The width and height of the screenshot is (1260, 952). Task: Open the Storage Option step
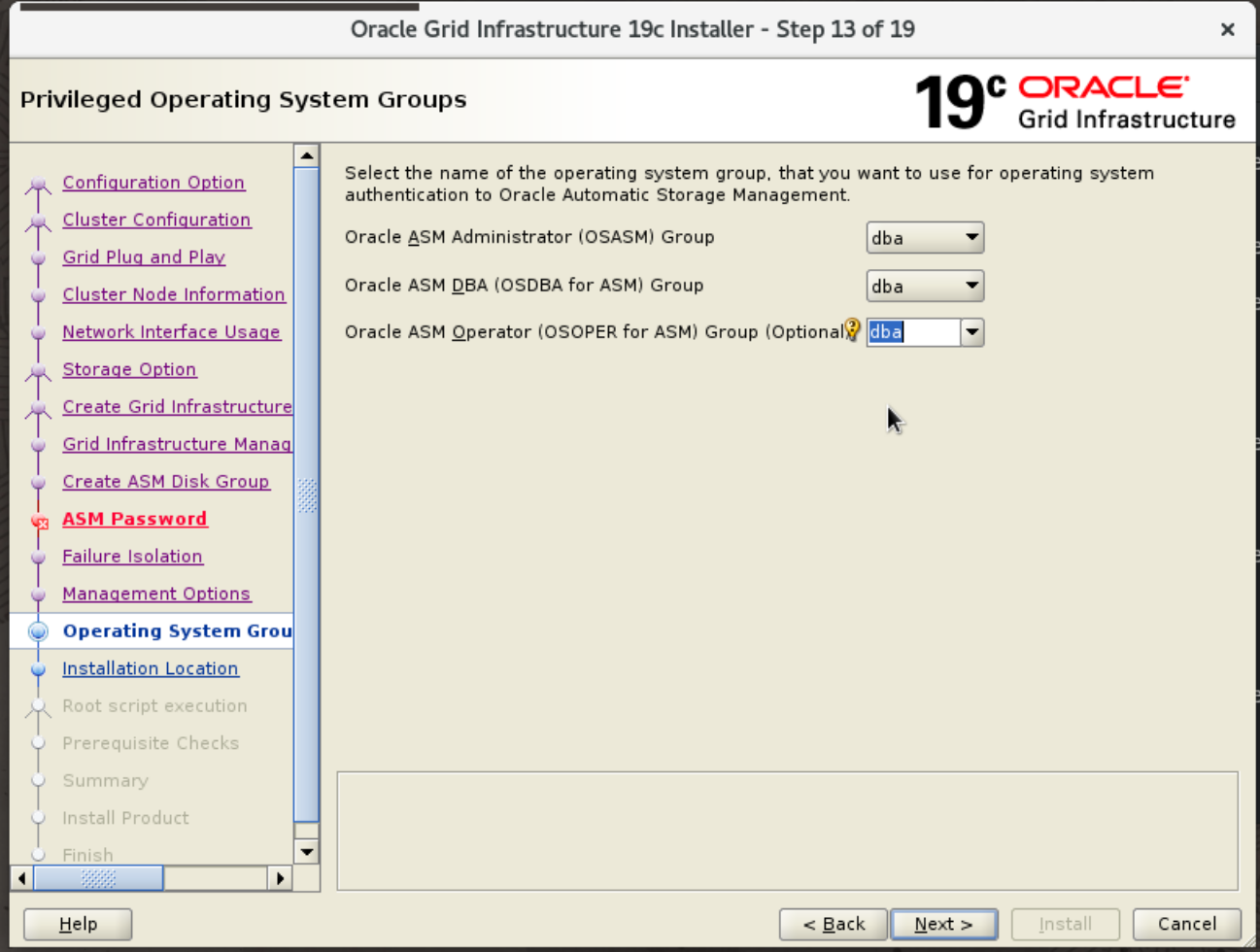tap(129, 369)
